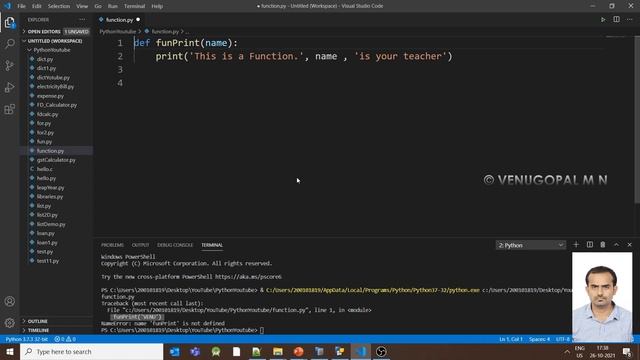
Task: Expand the Timeline section
Action: (56, 330)
